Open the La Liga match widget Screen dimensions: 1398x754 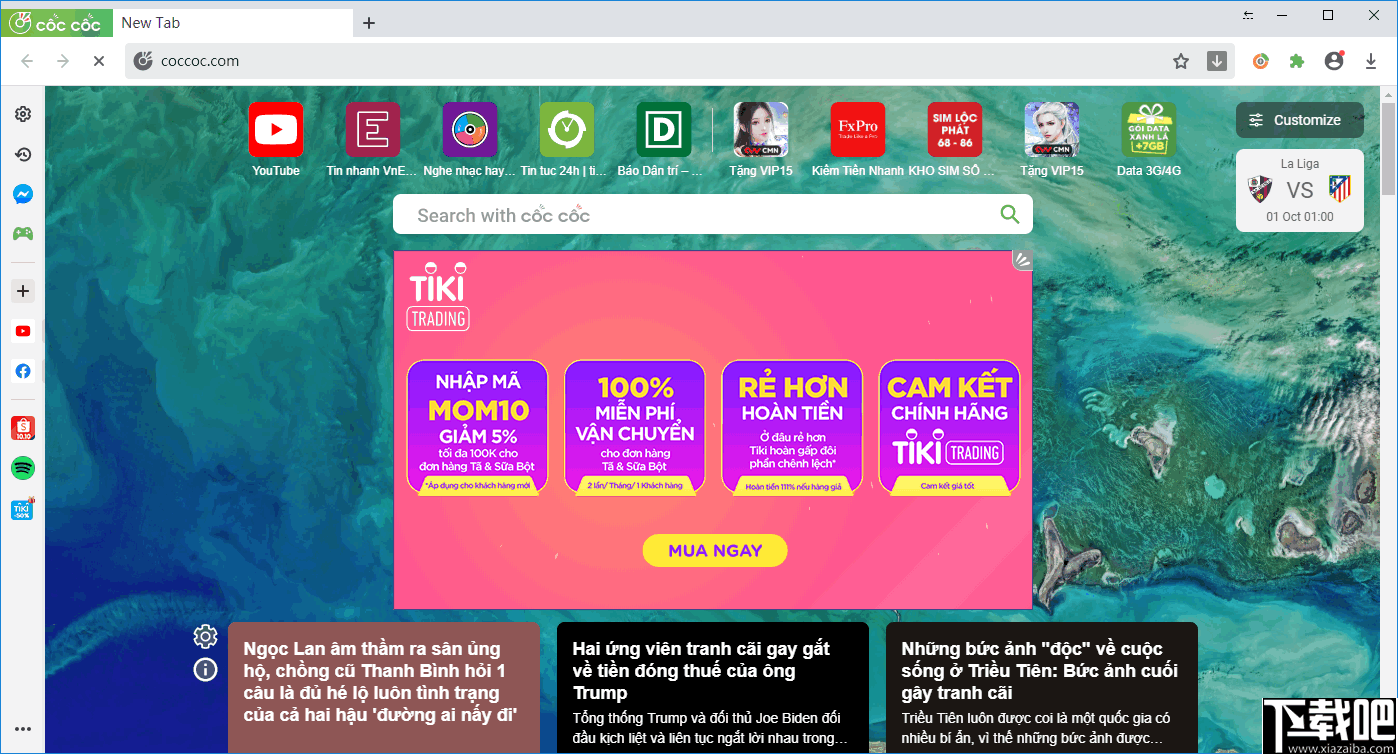click(x=1300, y=190)
